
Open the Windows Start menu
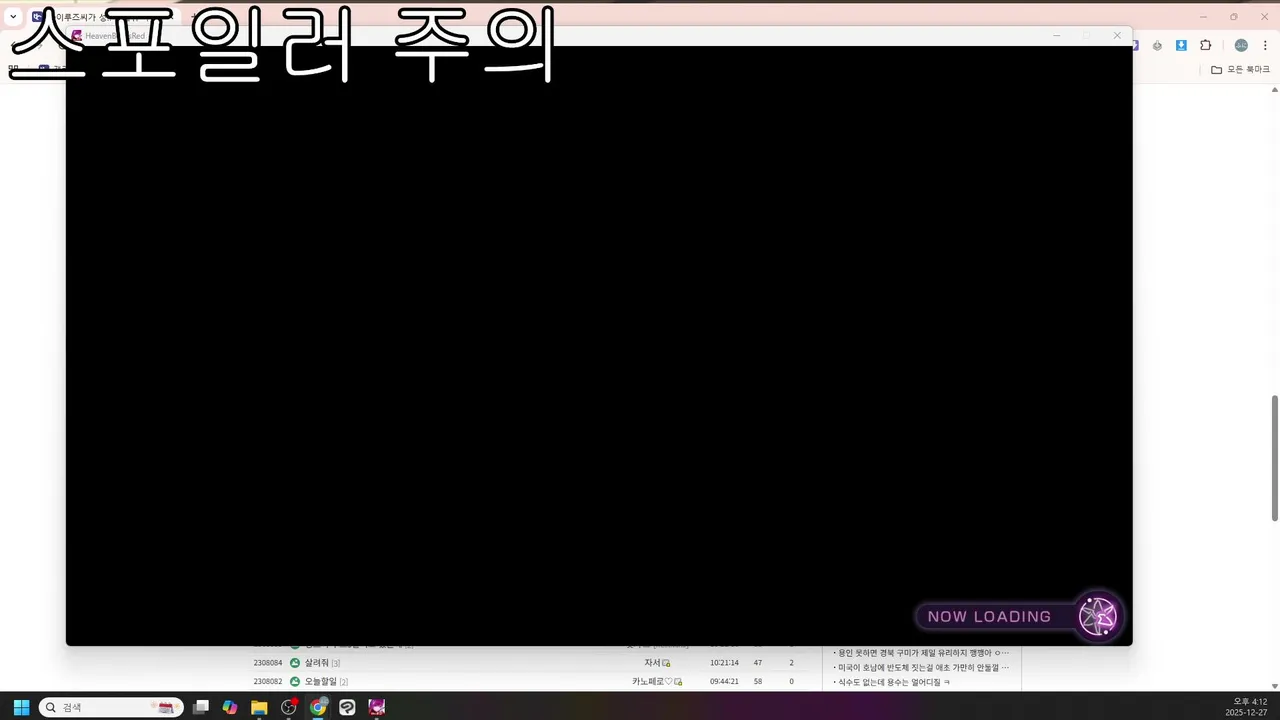coord(21,707)
